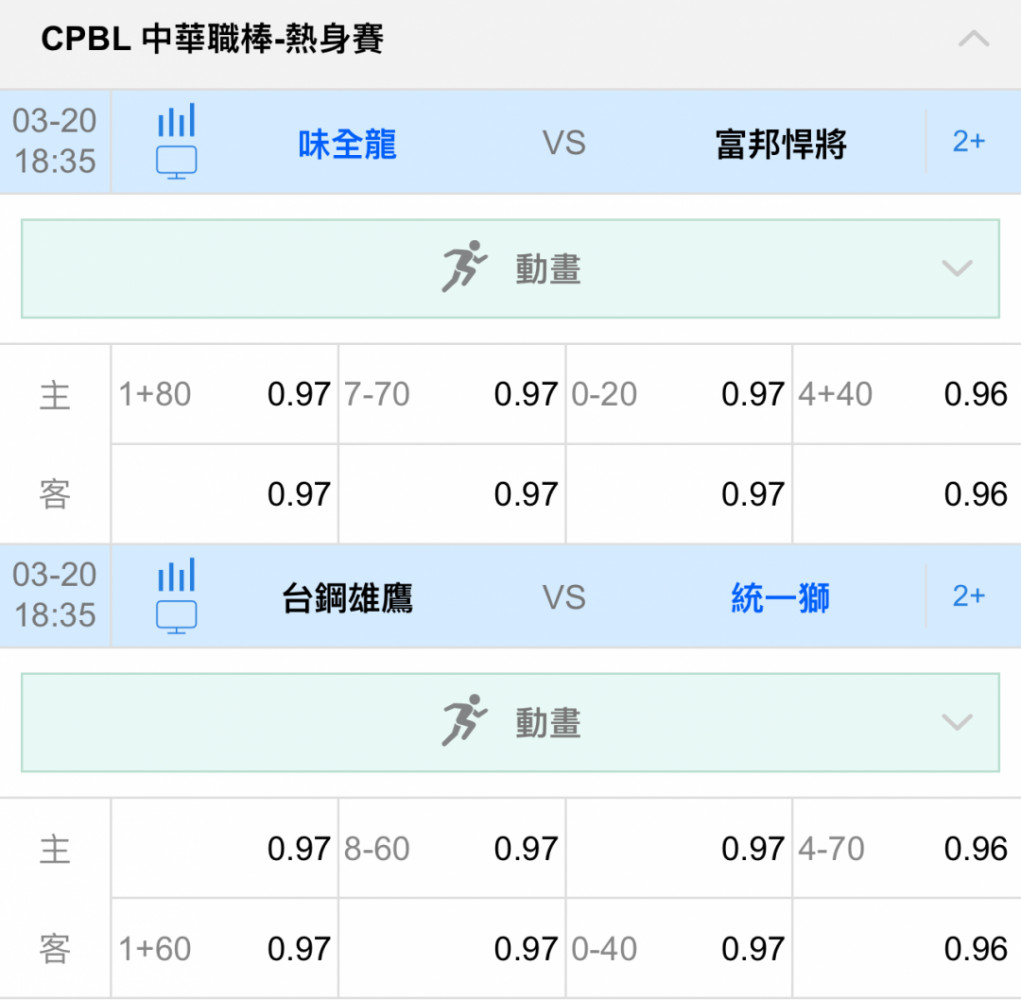Click the 動畫 label in 台鋼雄鷹 match
The width and height of the screenshot is (1021, 1000).
point(548,723)
